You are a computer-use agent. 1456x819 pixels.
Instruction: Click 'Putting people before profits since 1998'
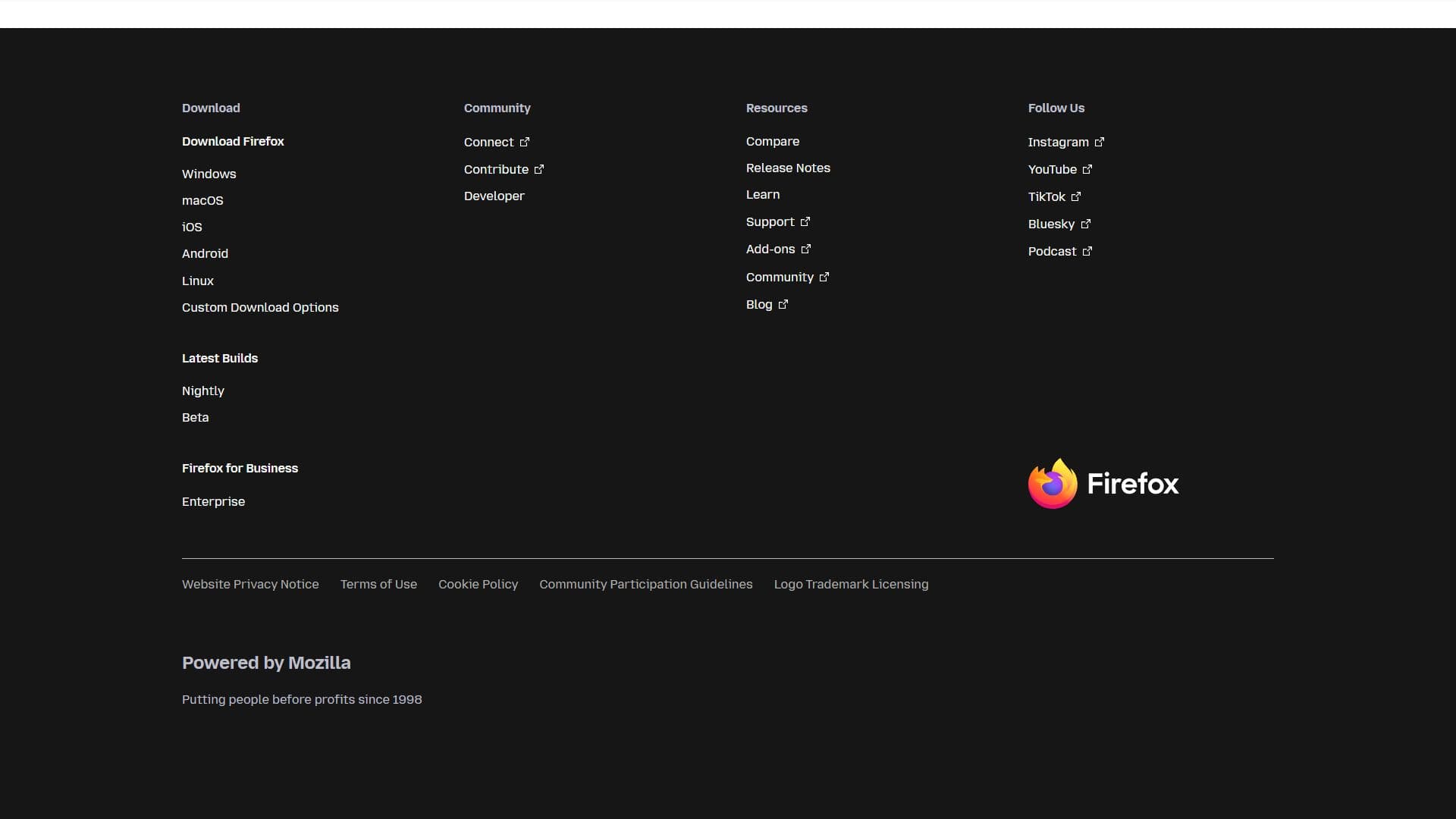pyautogui.click(x=302, y=699)
